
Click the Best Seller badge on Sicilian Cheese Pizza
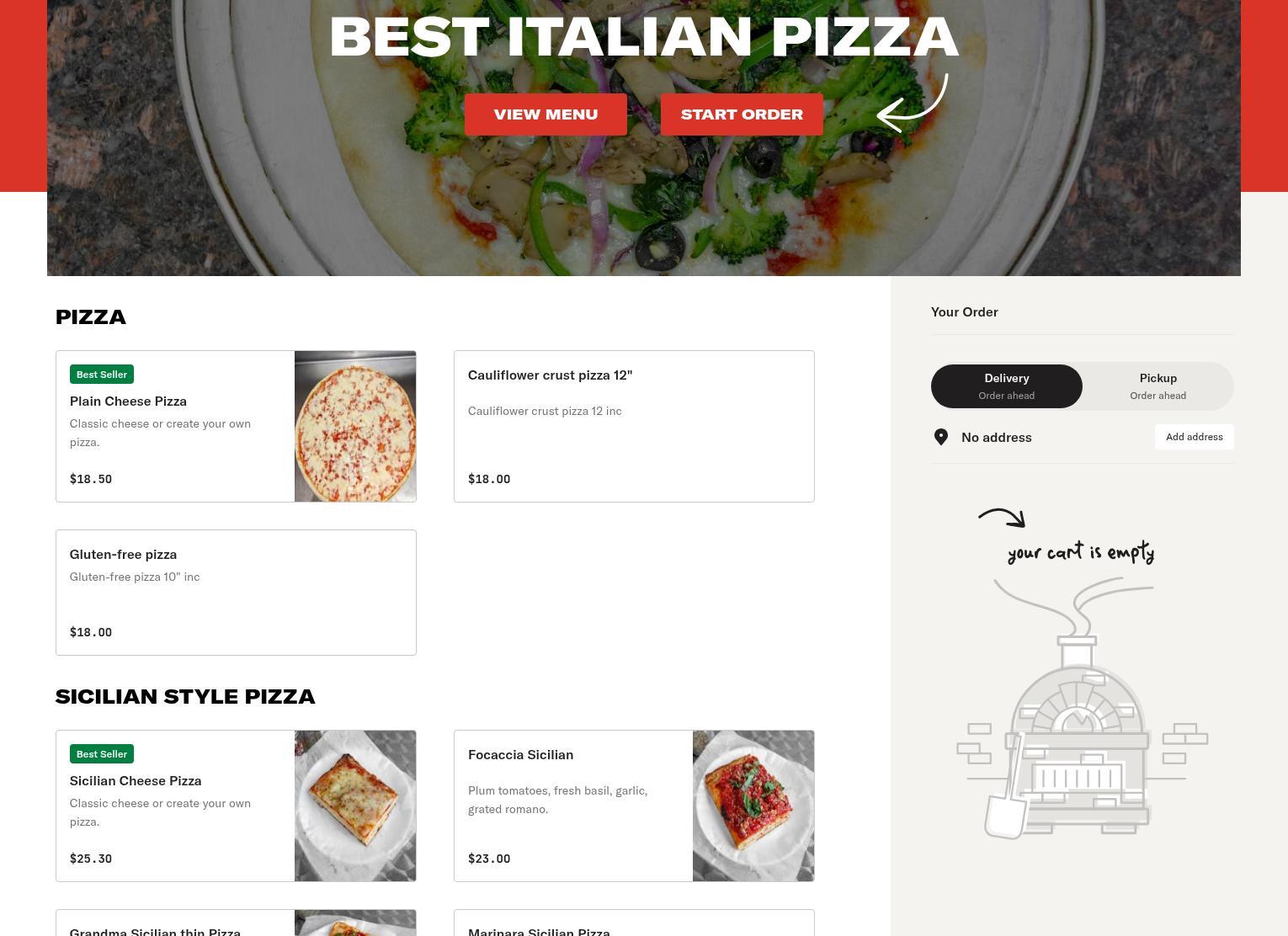click(x=101, y=754)
